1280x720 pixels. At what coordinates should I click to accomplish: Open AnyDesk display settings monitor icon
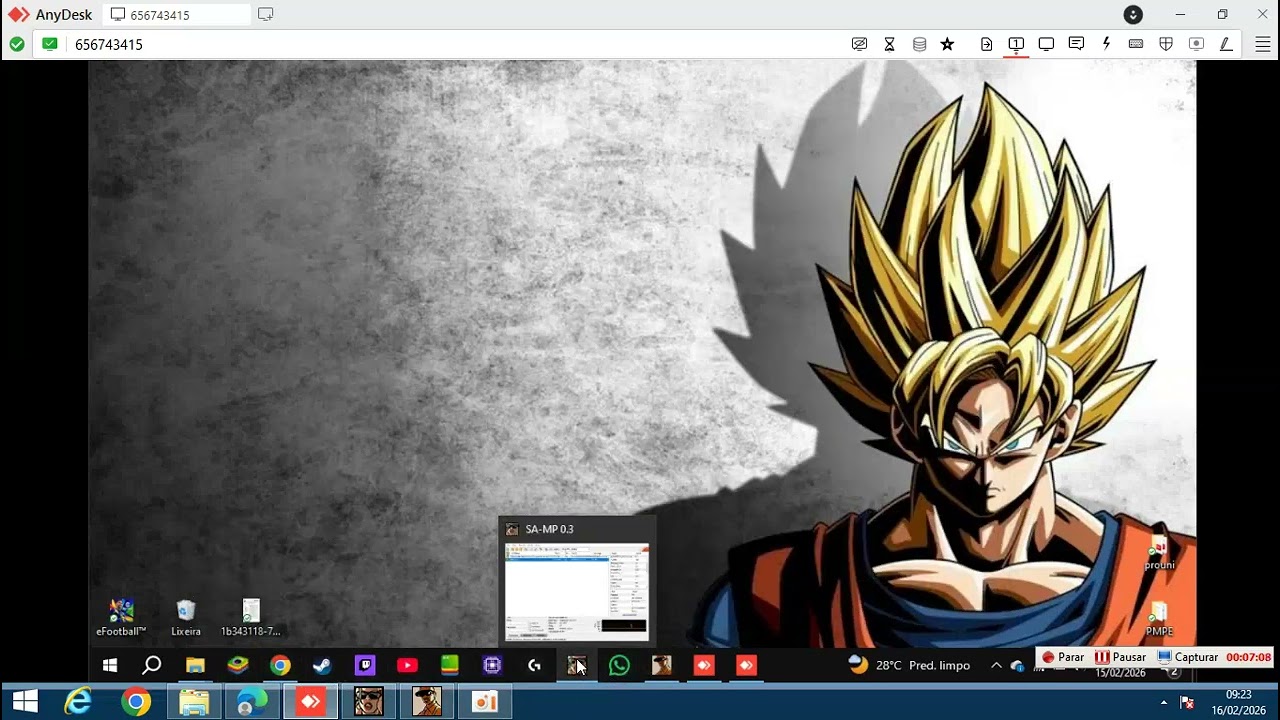point(1046,44)
